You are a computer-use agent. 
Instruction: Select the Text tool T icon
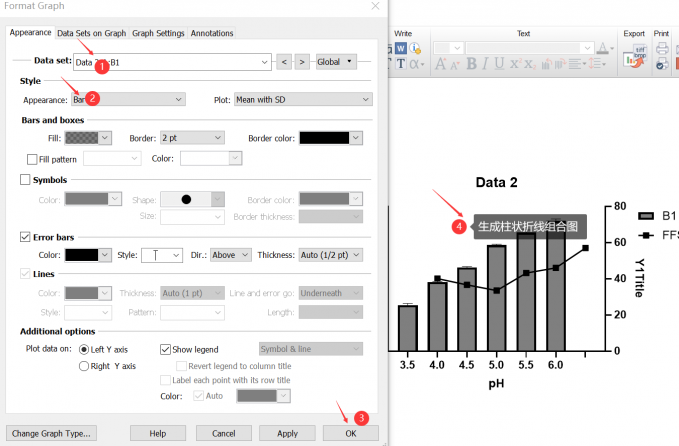(x=401, y=64)
